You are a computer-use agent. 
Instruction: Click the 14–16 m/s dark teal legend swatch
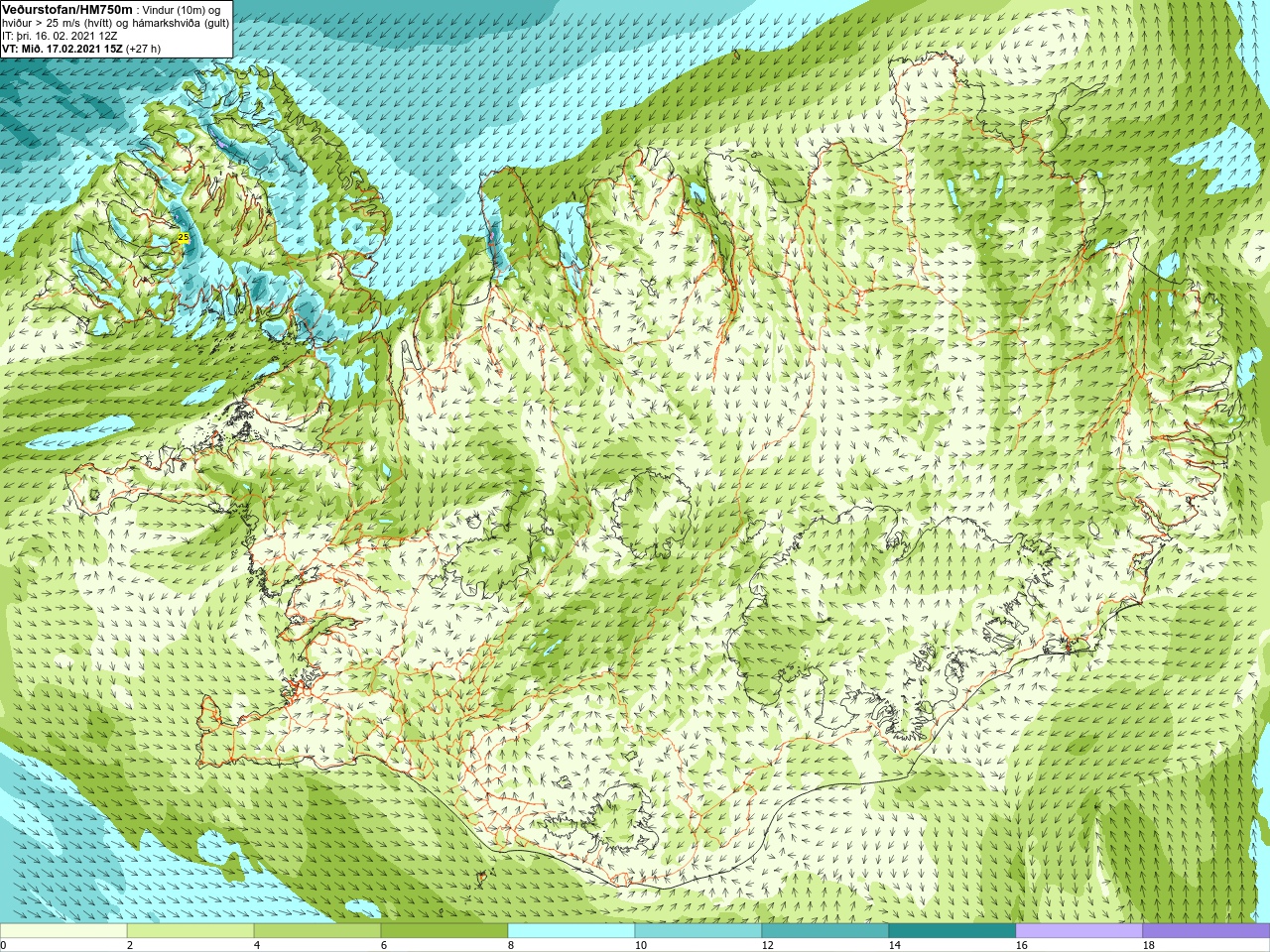pyautogui.click(x=952, y=931)
